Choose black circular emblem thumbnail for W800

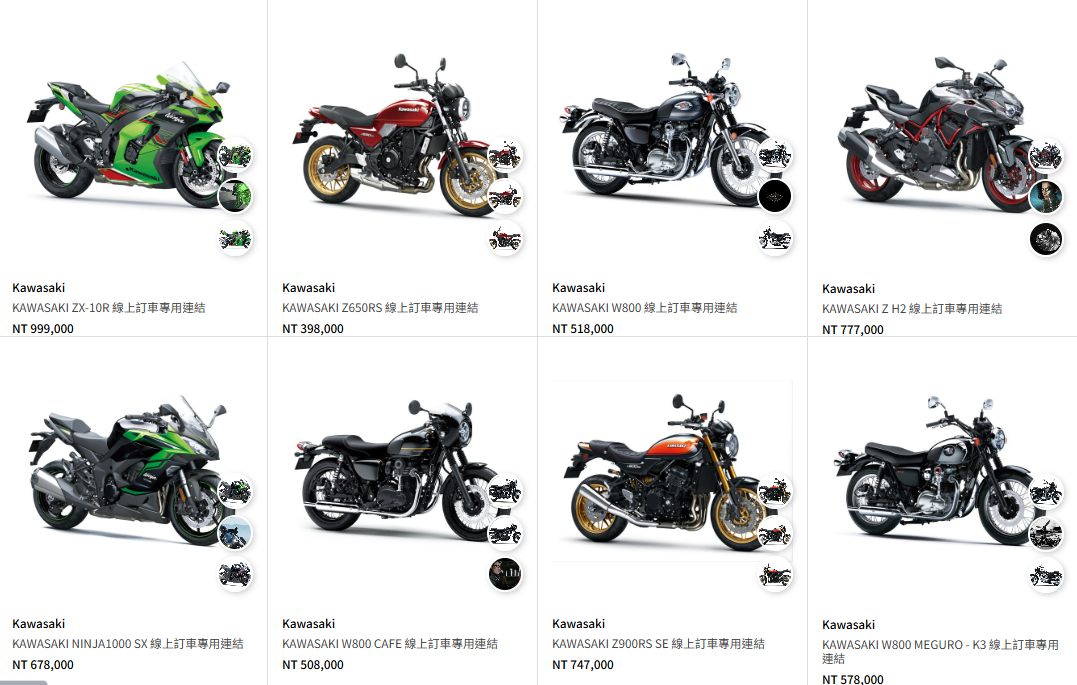775,196
